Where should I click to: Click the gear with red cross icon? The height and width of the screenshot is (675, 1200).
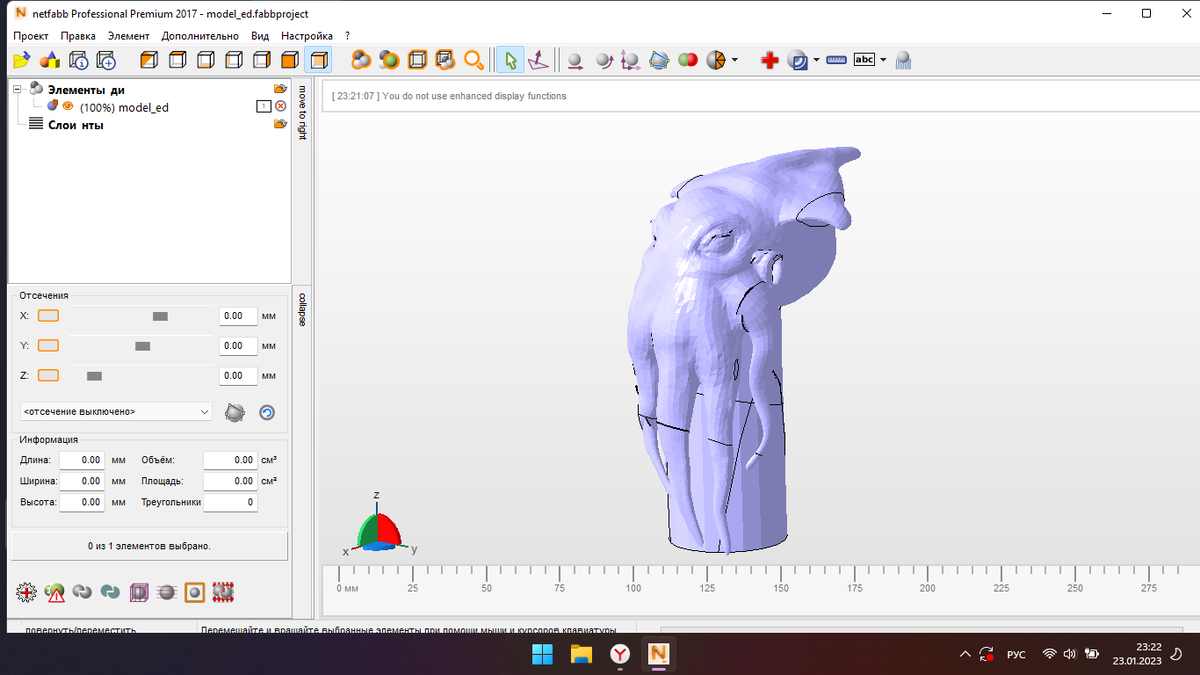click(x=27, y=592)
